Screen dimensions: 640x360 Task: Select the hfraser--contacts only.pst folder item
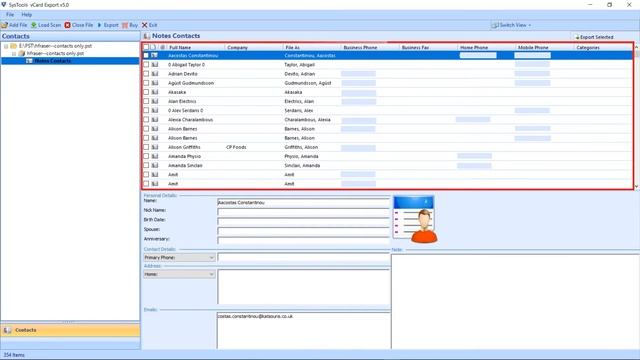tap(55, 53)
